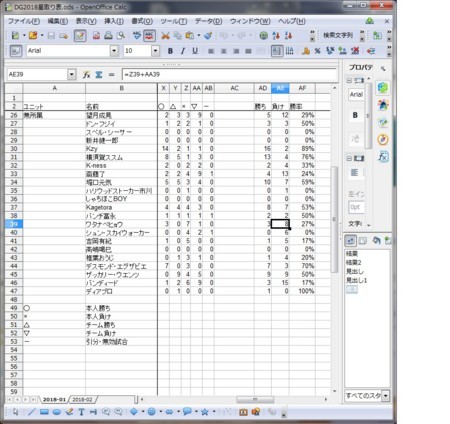450x424 pixels.
Task: Open the Function Wizard icon
Action: point(86,75)
